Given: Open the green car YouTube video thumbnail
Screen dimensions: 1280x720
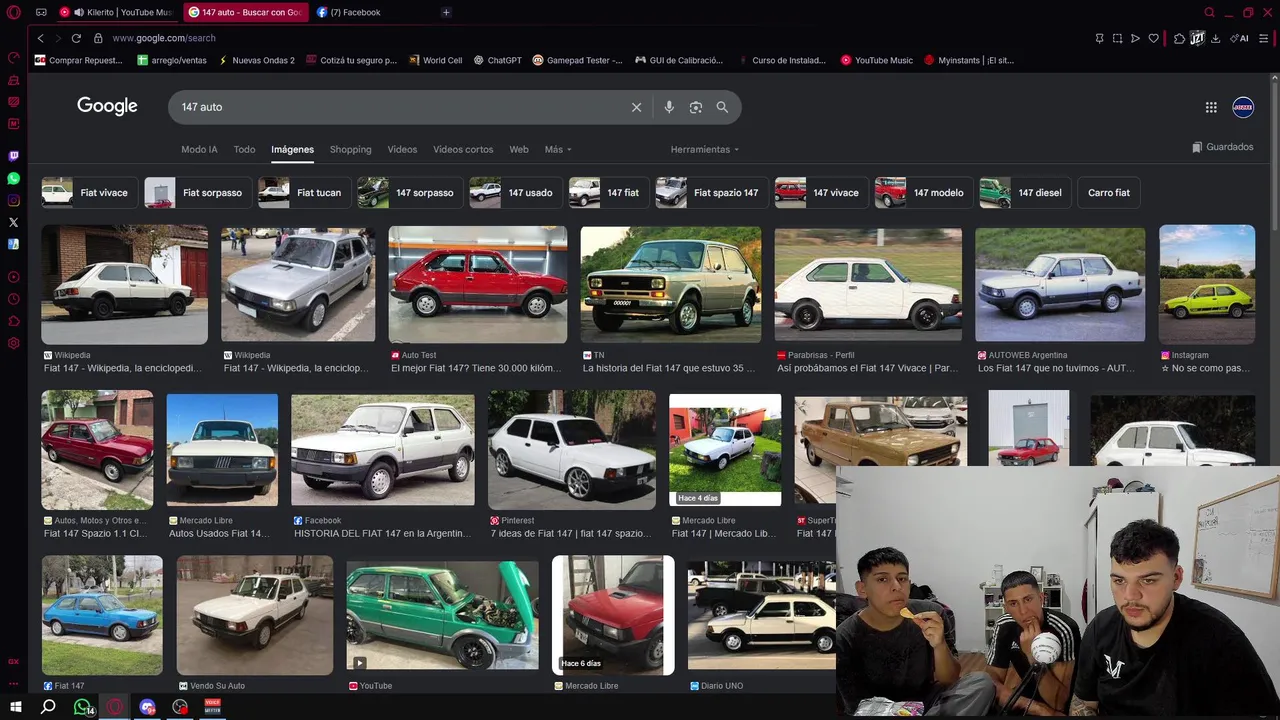Looking at the screenshot, I should tap(442, 614).
